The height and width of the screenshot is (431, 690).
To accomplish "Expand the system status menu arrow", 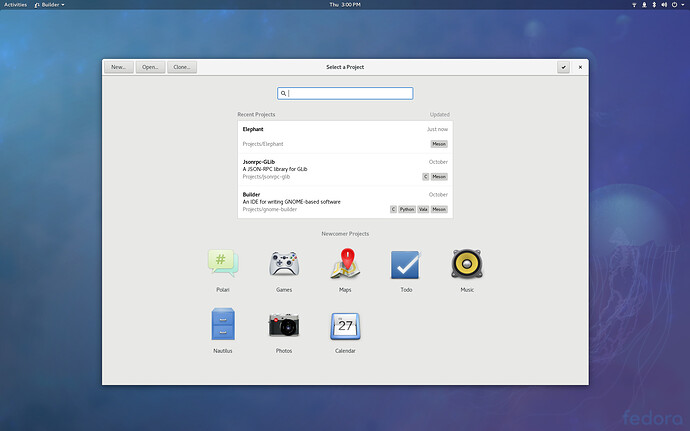I will coord(683,5).
